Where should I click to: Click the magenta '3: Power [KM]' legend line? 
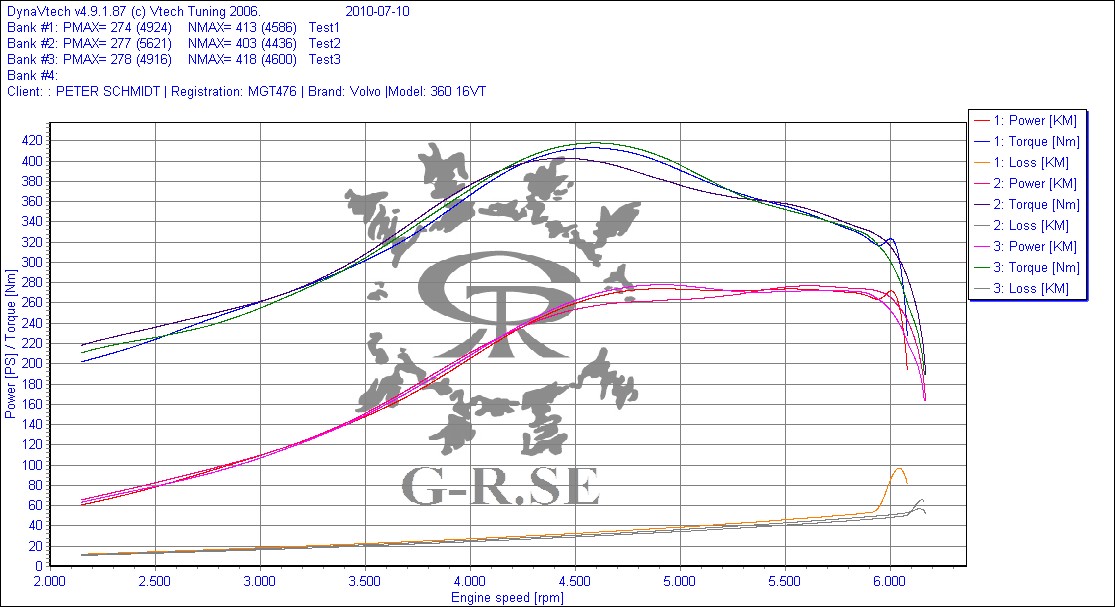tap(981, 247)
